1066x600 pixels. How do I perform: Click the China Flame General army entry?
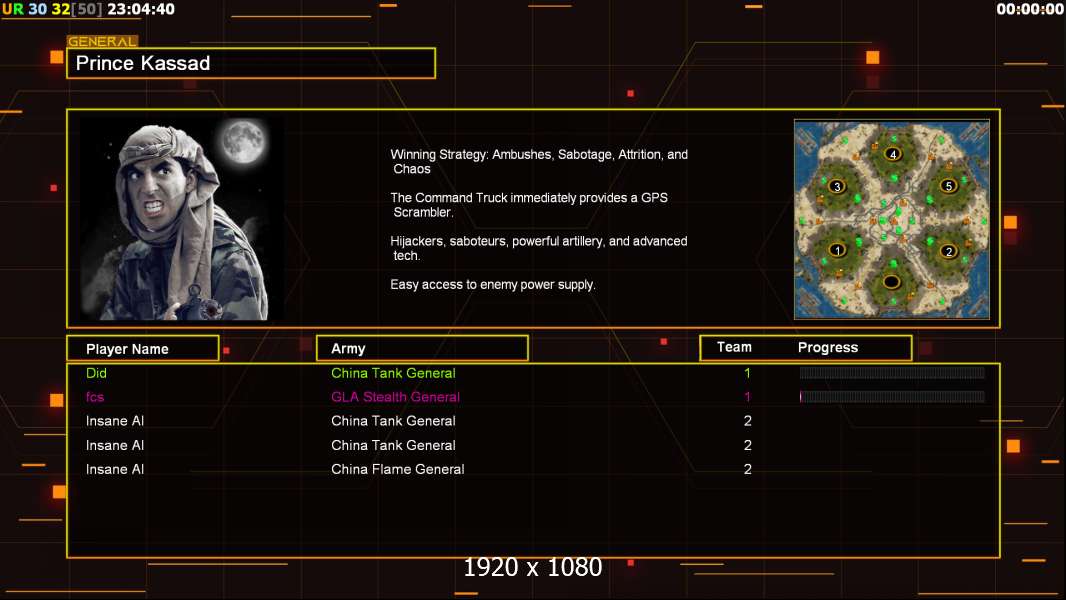pyautogui.click(x=398, y=469)
